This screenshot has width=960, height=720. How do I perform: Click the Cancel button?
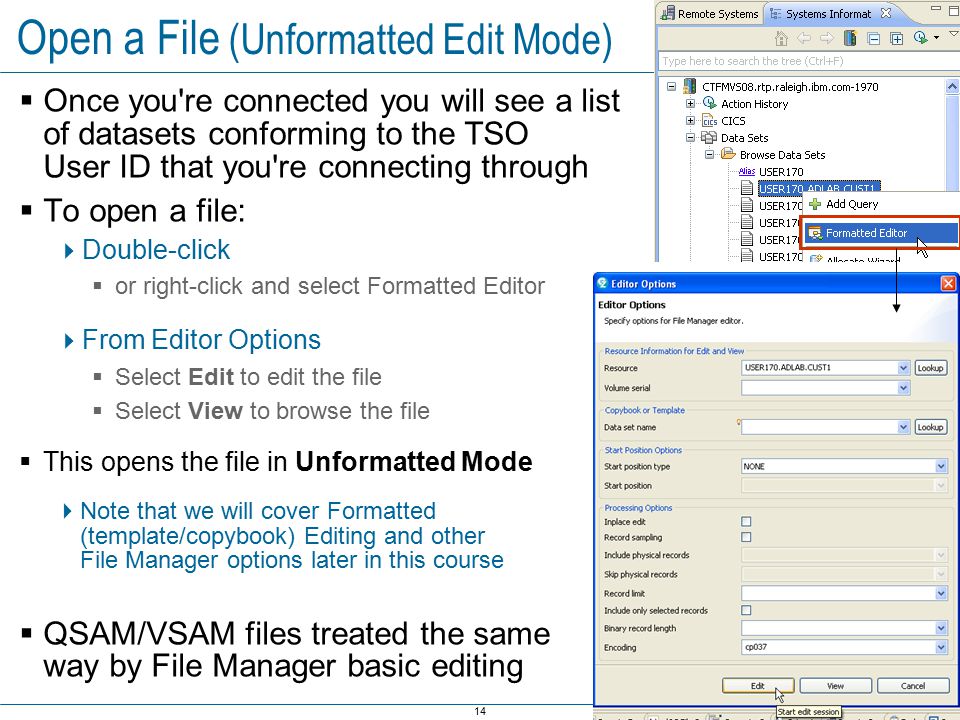point(912,686)
